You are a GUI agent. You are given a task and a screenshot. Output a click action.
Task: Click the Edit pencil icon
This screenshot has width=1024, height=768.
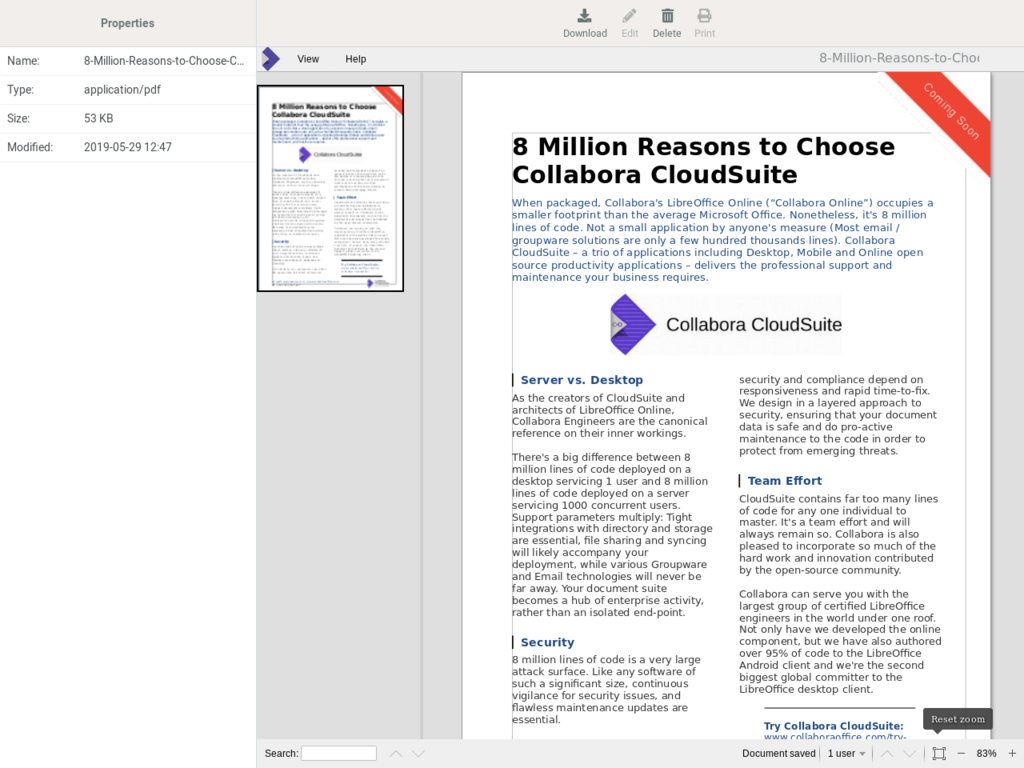tap(629, 16)
